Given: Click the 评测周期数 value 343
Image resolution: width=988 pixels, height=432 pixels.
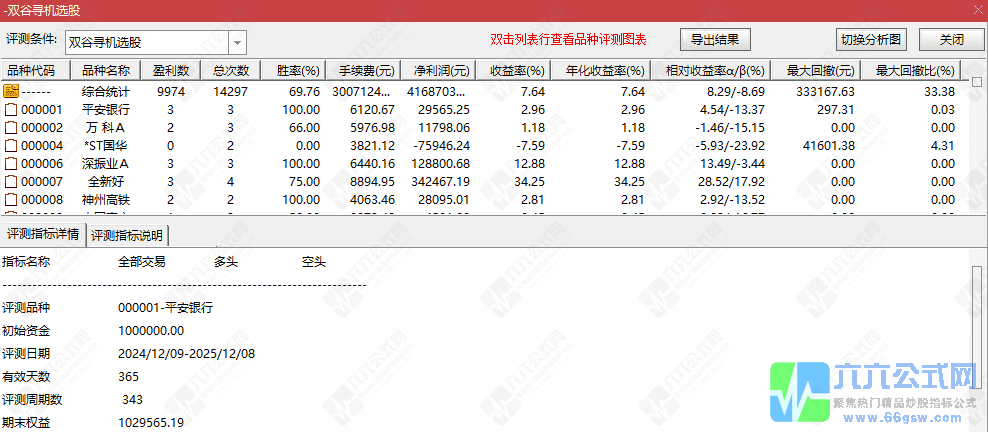Looking at the screenshot, I should [132, 400].
